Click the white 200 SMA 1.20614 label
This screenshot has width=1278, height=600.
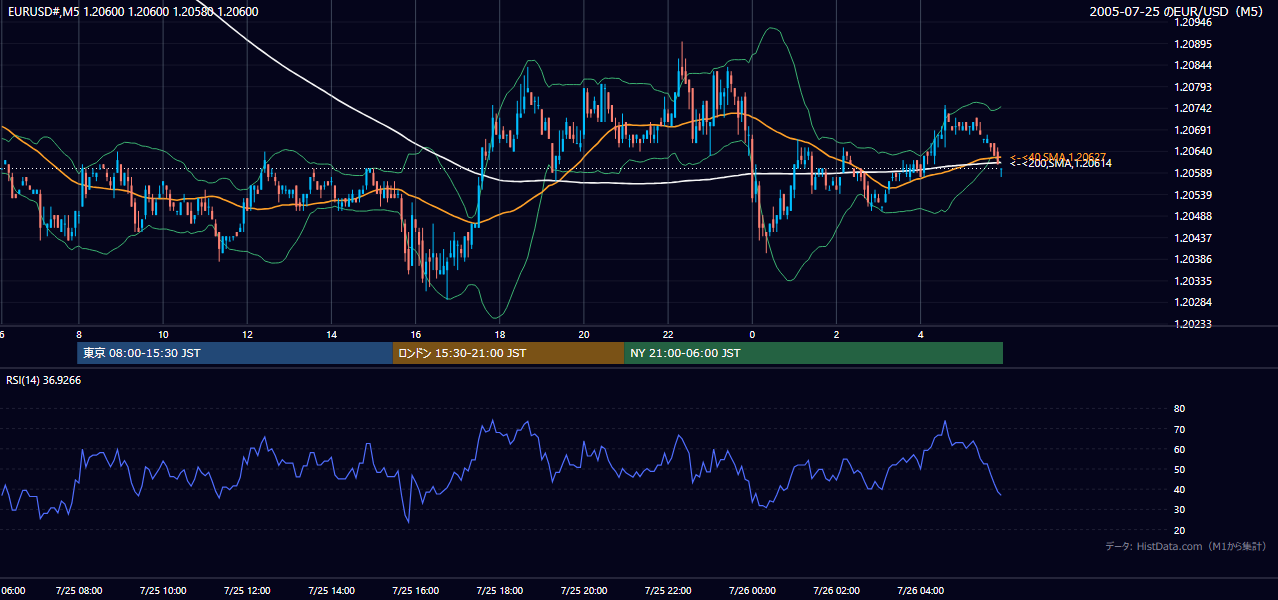click(x=1060, y=163)
